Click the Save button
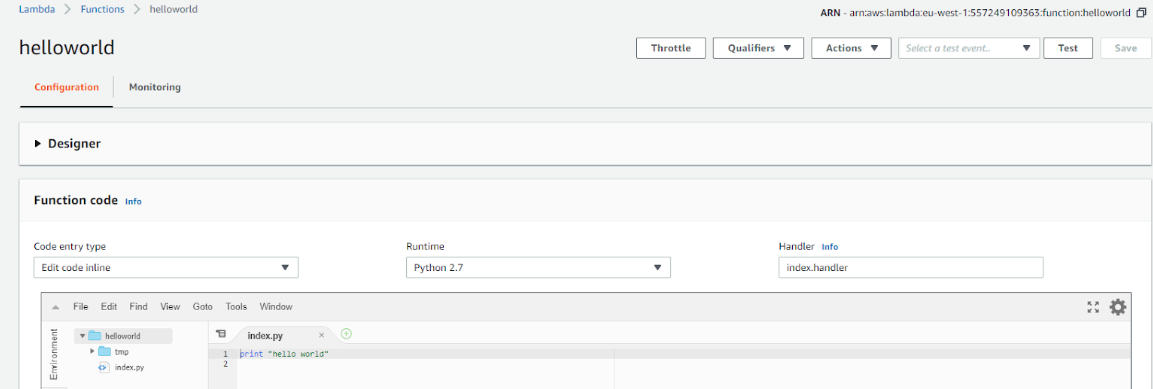Screen dimensions: 1153x389 point(1125,48)
